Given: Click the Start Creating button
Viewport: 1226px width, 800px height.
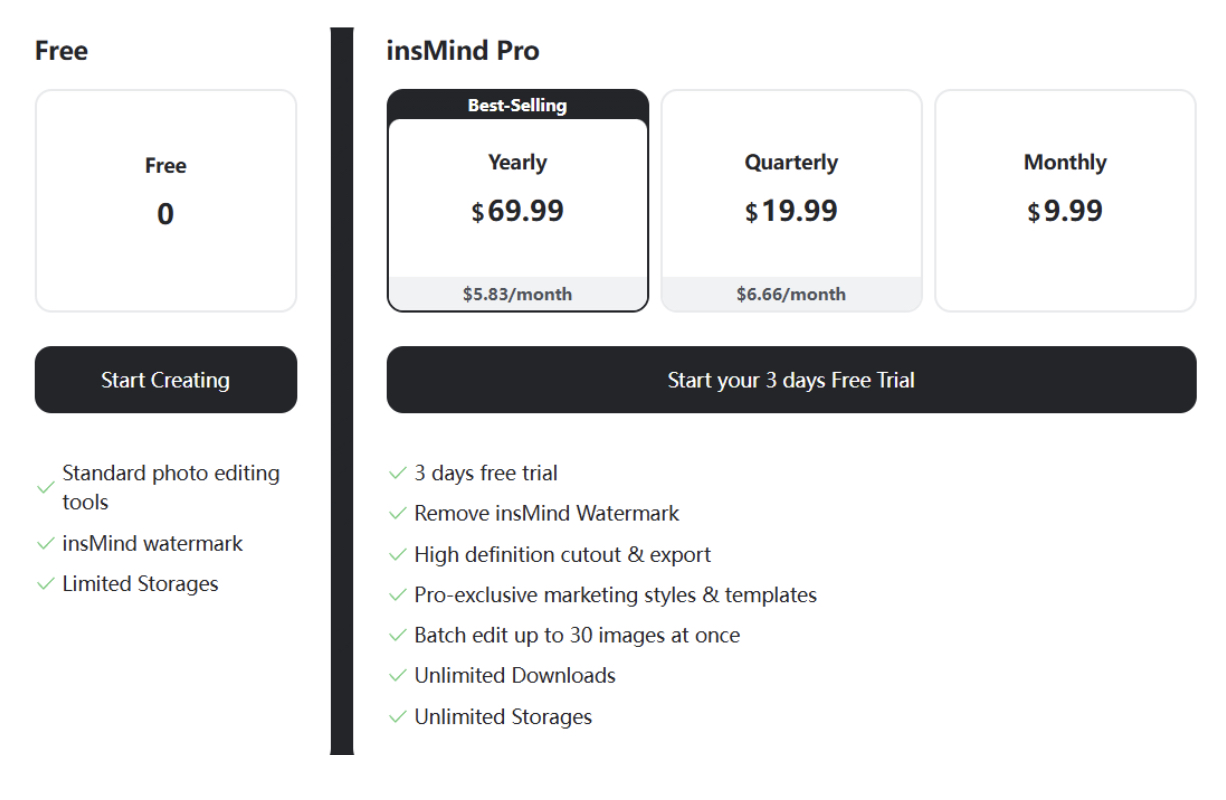Looking at the screenshot, I should [x=166, y=380].
